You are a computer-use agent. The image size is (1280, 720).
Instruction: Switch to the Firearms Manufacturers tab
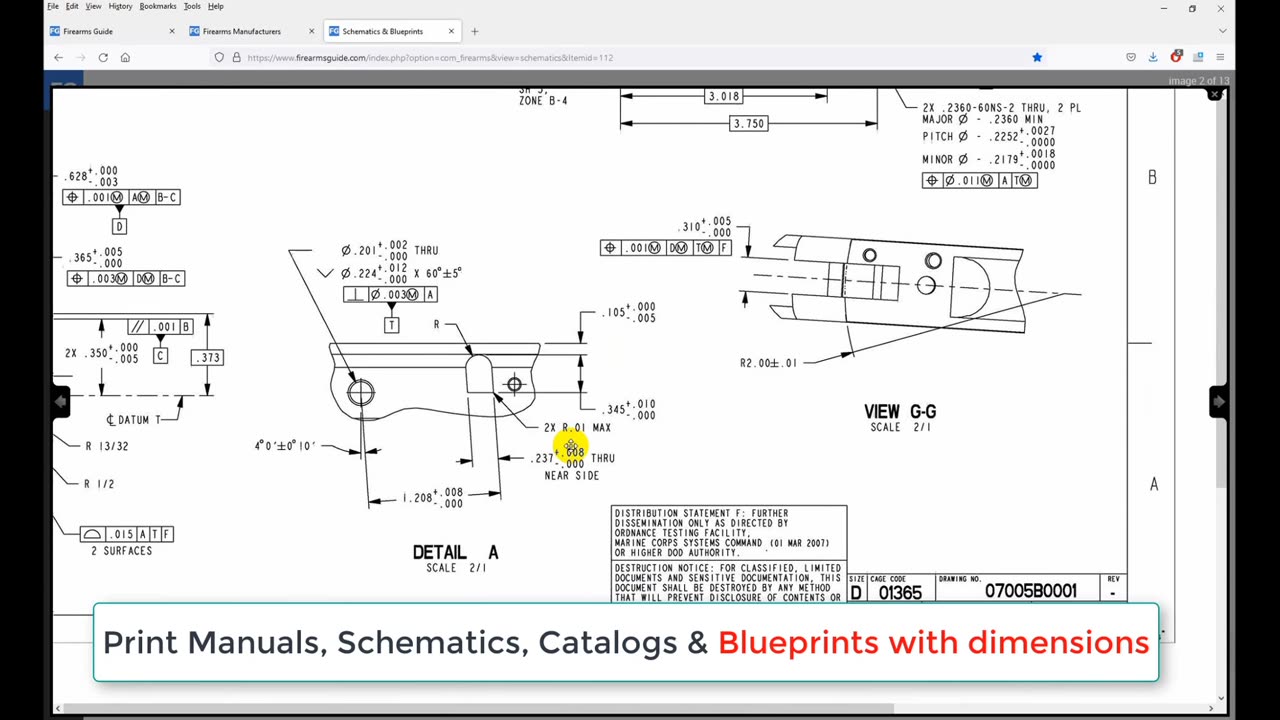(252, 31)
